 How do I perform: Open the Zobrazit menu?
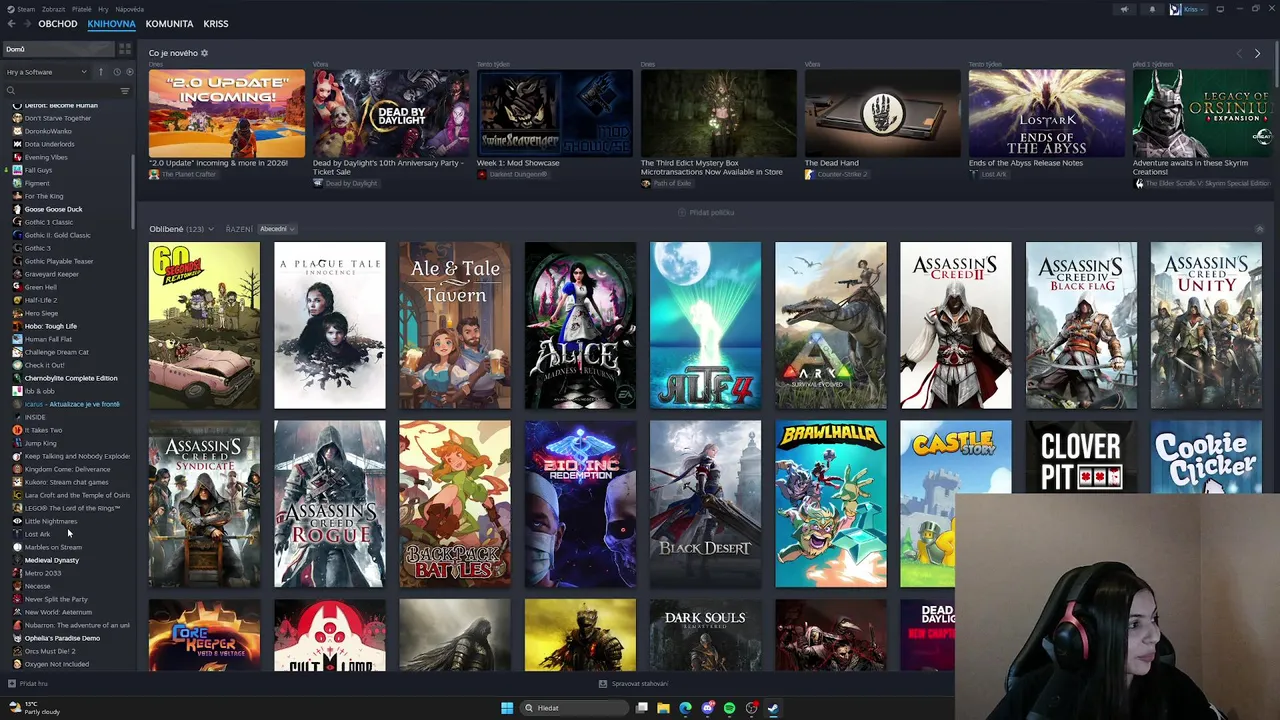pyautogui.click(x=54, y=9)
